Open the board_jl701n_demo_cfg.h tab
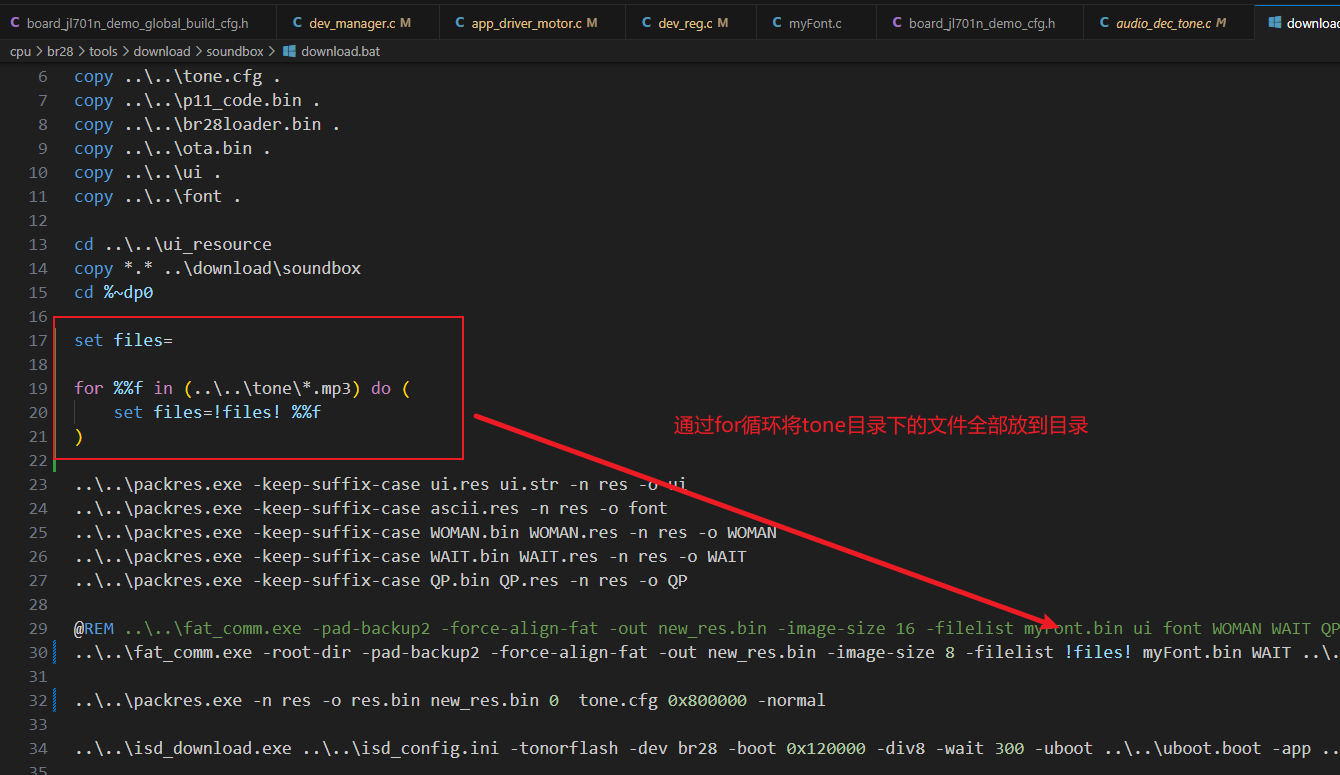1340x775 pixels. pyautogui.click(x=980, y=23)
